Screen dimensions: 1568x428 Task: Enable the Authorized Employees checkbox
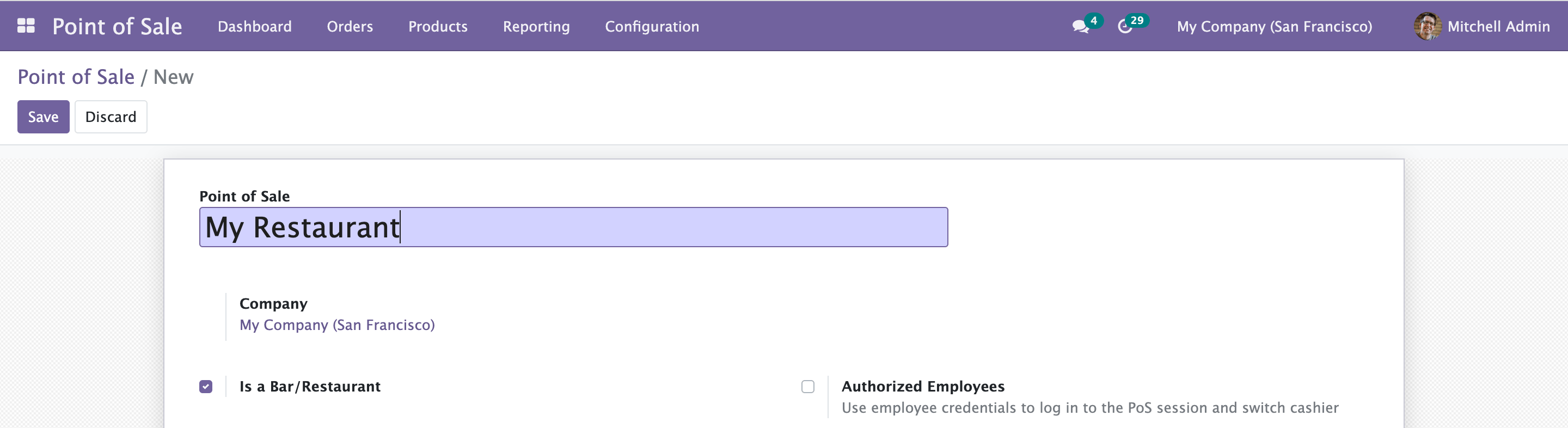808,387
